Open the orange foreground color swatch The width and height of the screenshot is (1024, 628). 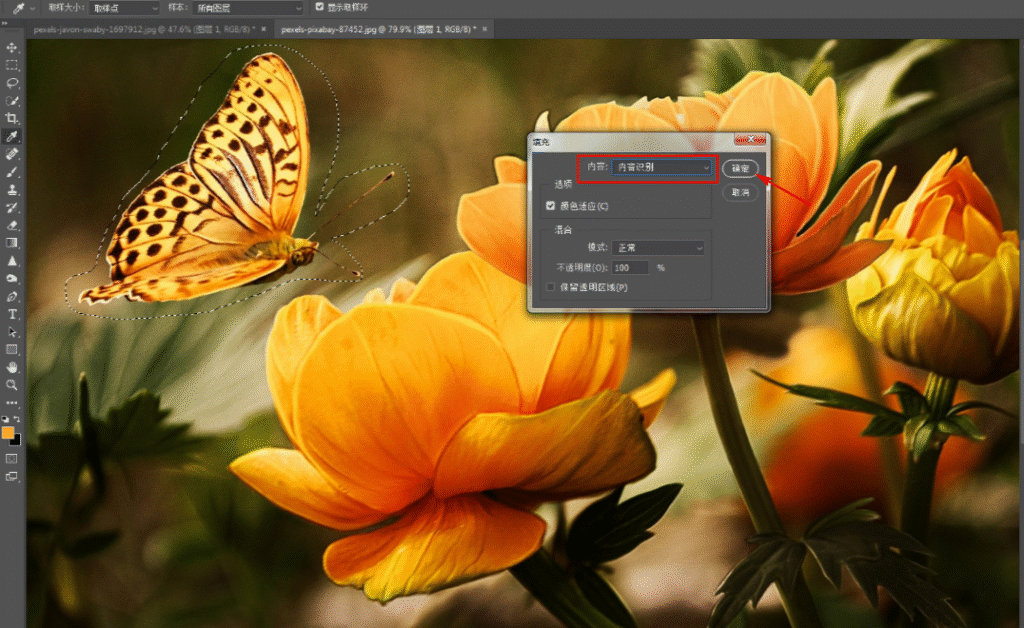click(8, 433)
